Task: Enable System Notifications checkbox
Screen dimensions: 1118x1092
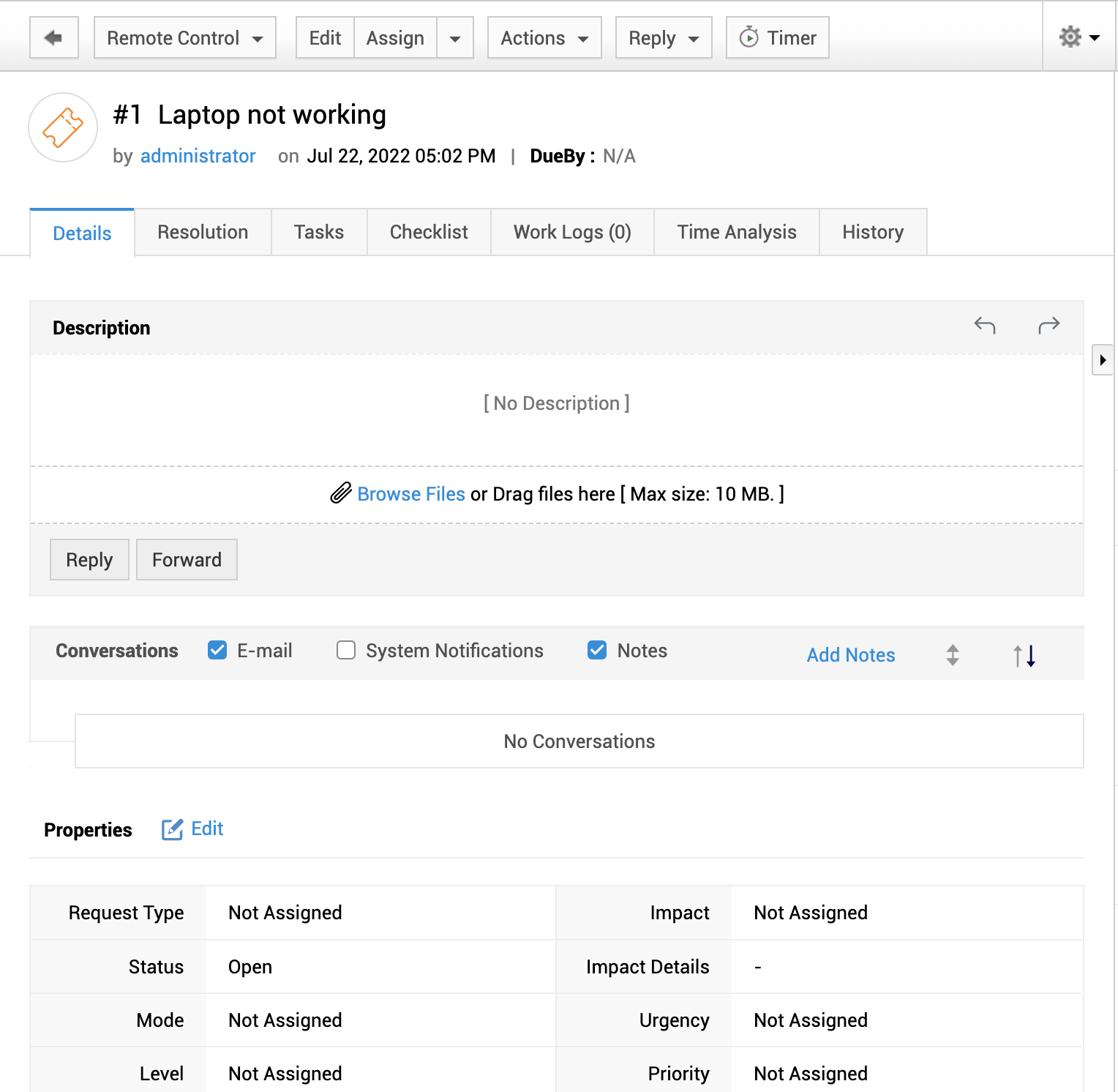Action: [x=346, y=650]
